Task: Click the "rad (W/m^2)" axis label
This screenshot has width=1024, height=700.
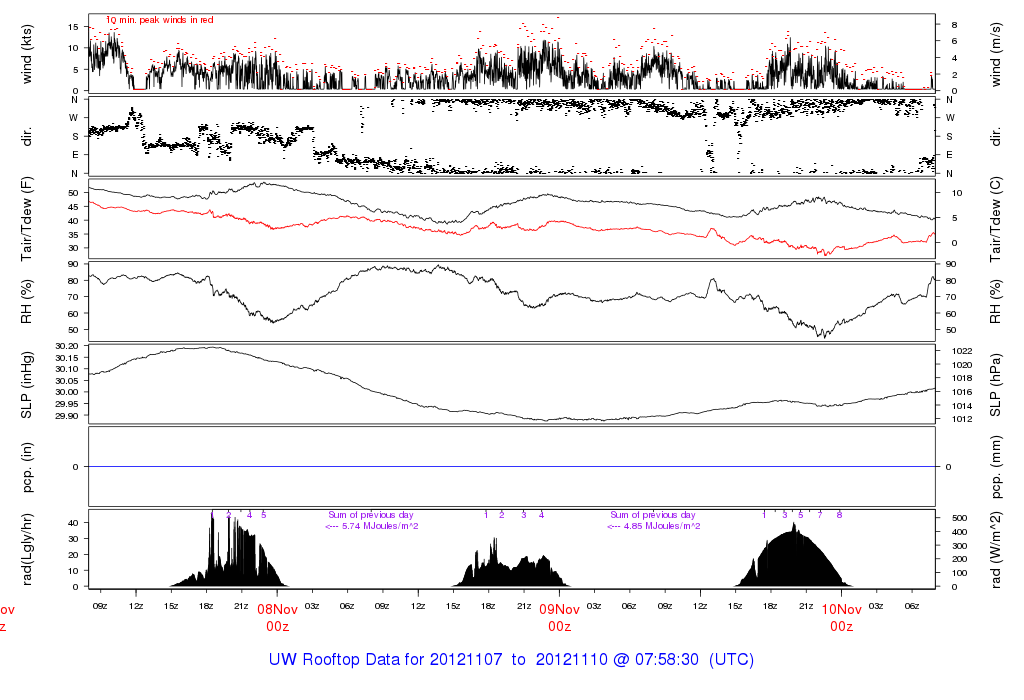Action: tap(996, 549)
